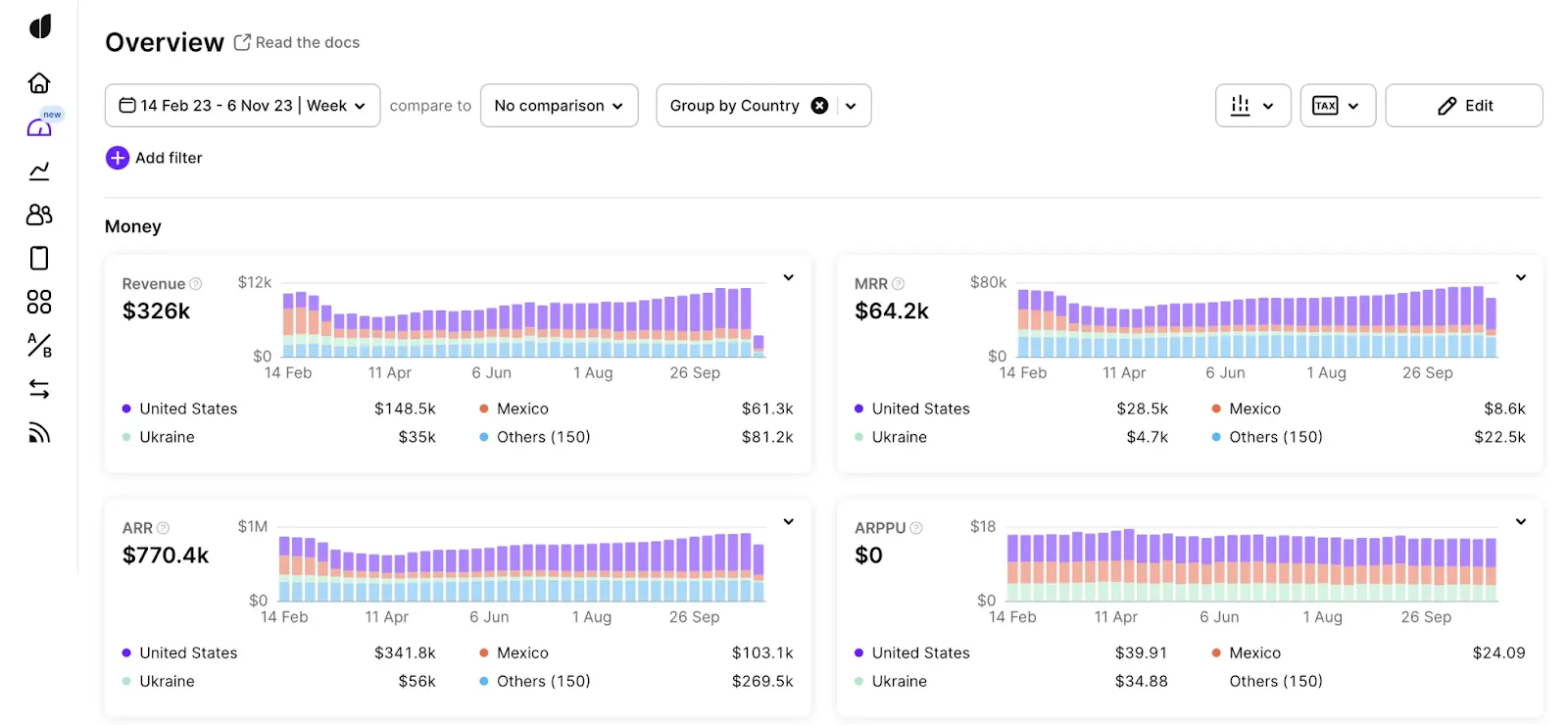Expand the MRR card options chevron
Image resolution: width=1568 pixels, height=725 pixels.
pyautogui.click(x=1521, y=278)
